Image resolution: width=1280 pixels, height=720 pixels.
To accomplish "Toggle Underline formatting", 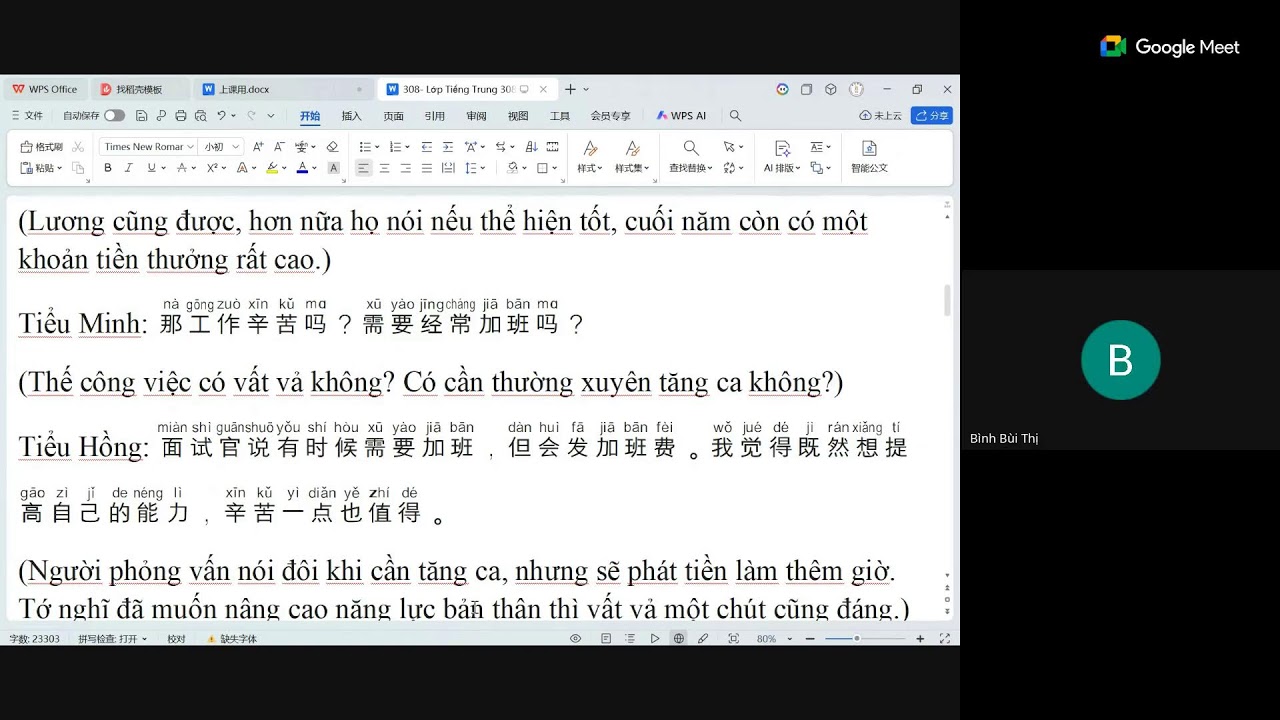I will coord(151,168).
